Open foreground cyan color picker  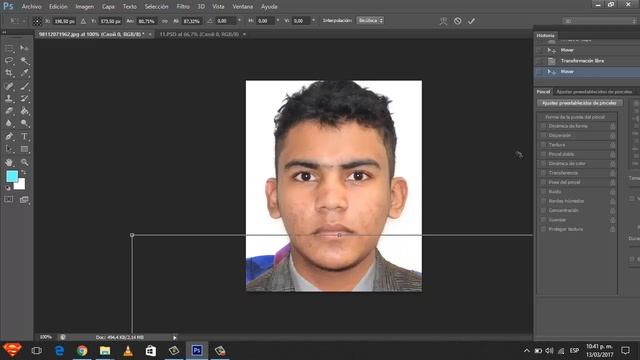(x=12, y=176)
